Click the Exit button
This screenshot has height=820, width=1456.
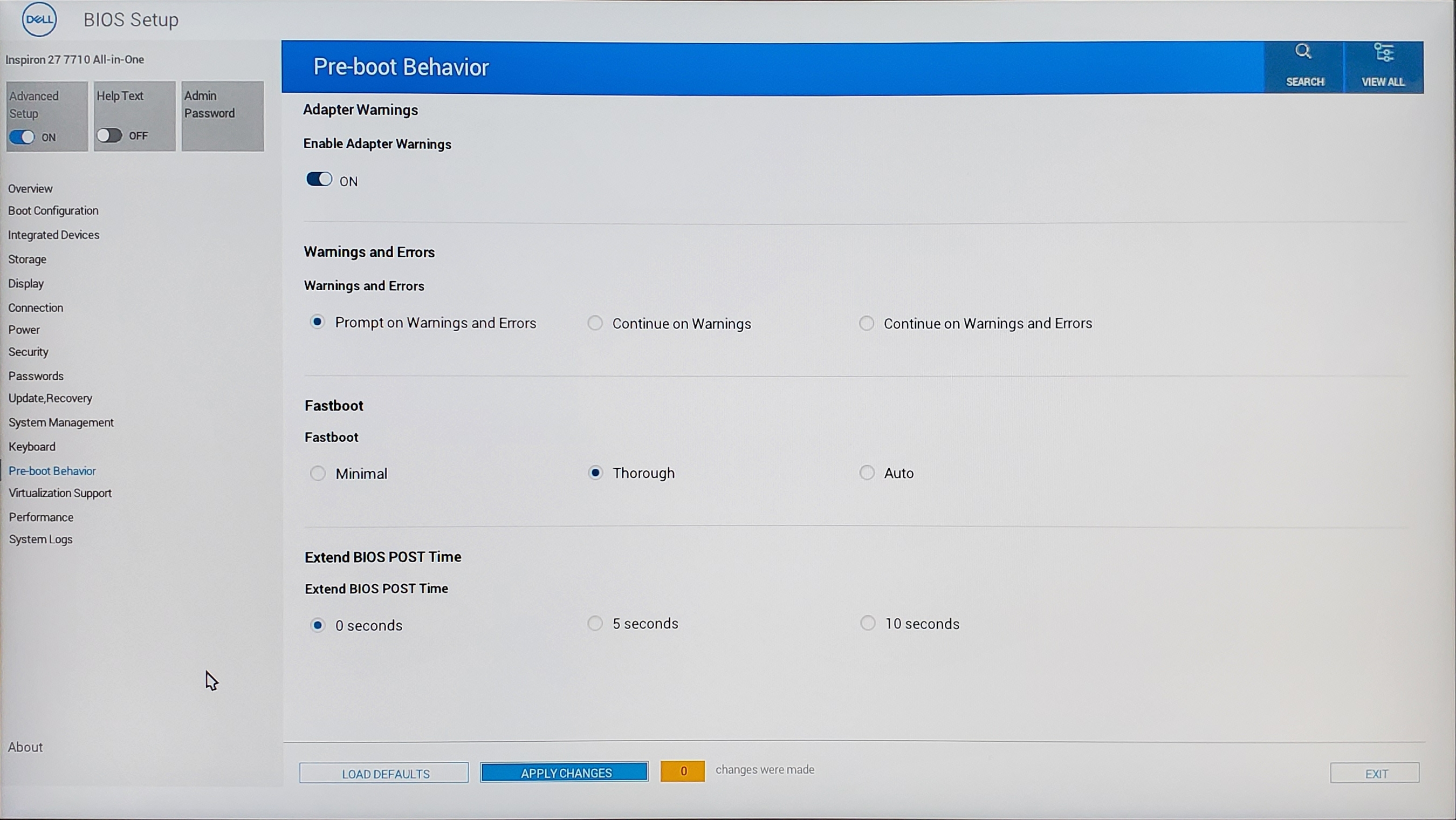coord(1375,773)
